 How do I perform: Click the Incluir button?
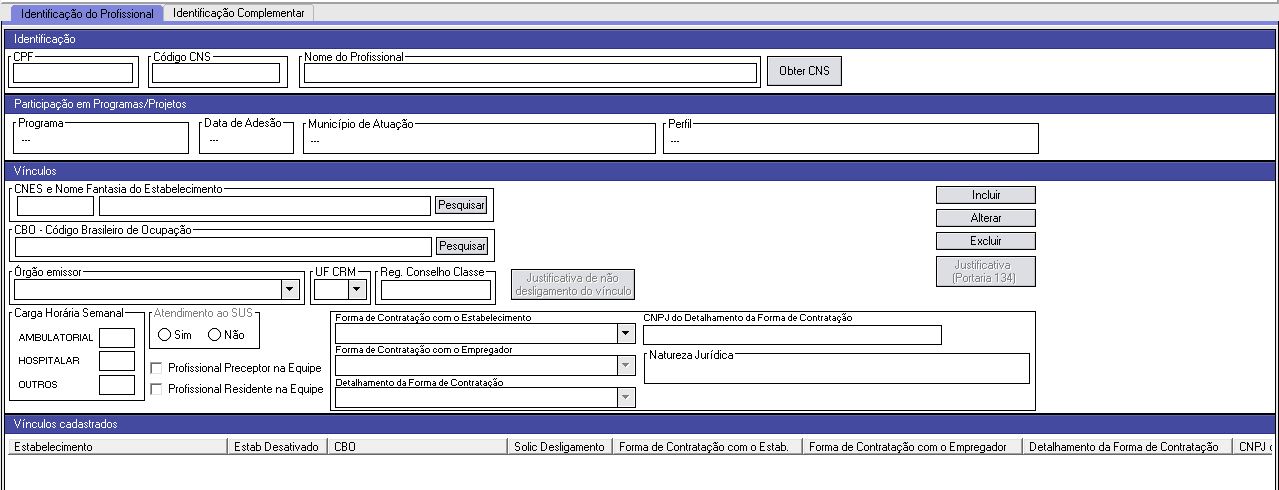(985, 195)
